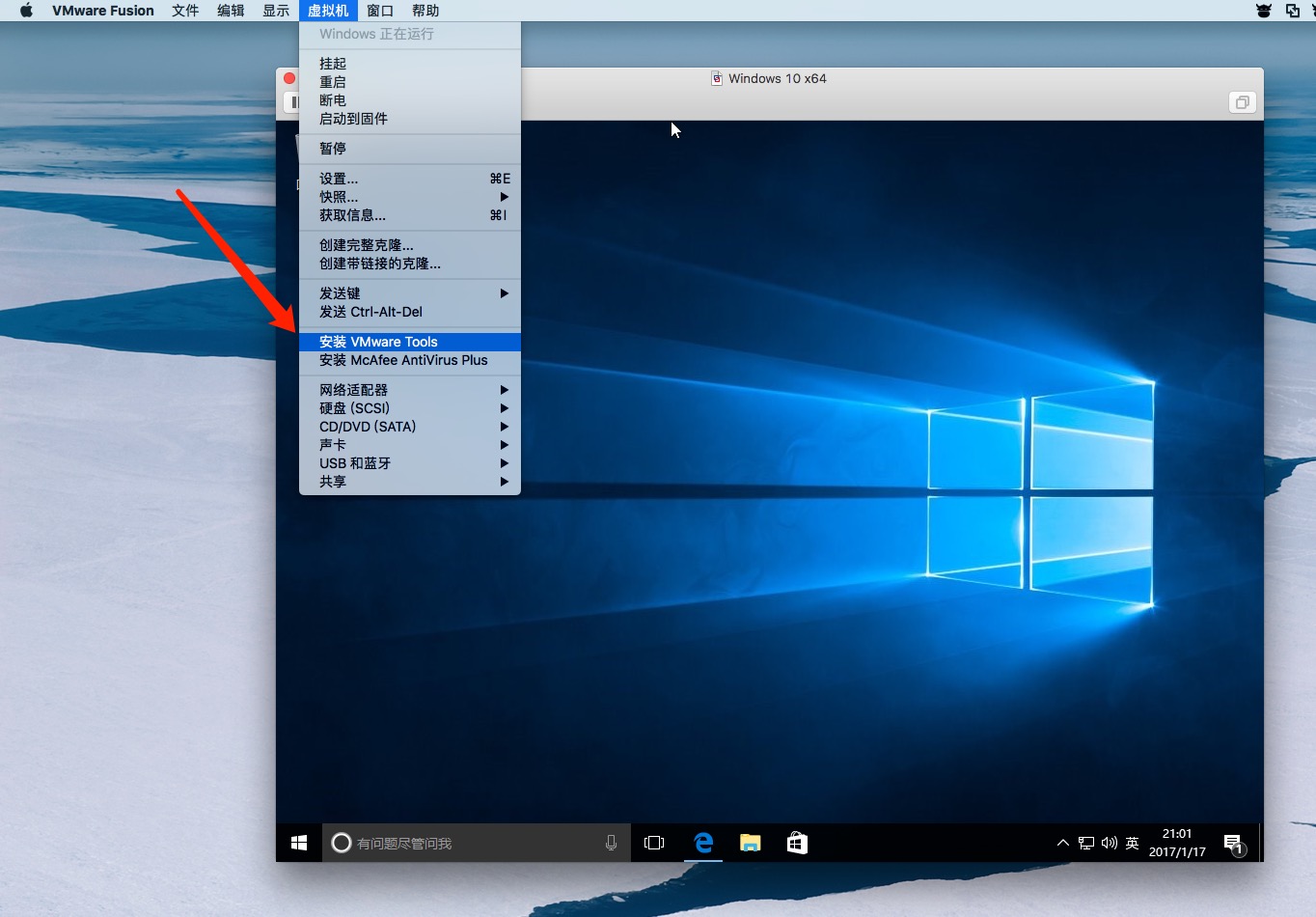Choose 断电 to power off the VM

coord(410,100)
